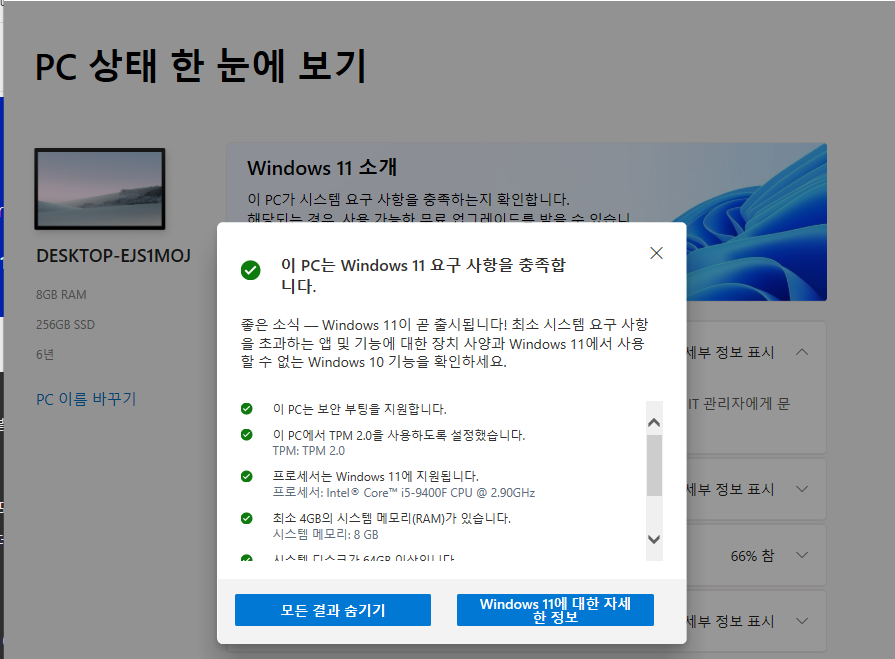Collapse the first '세부 정보 표시' section chevron
895x659 pixels.
tap(802, 352)
